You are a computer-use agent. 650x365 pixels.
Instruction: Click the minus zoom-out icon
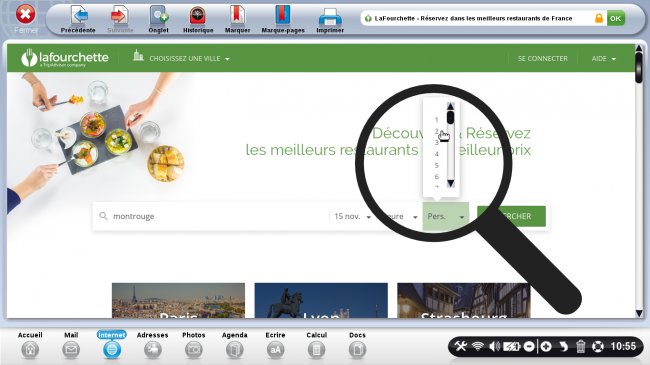[x=529, y=346]
